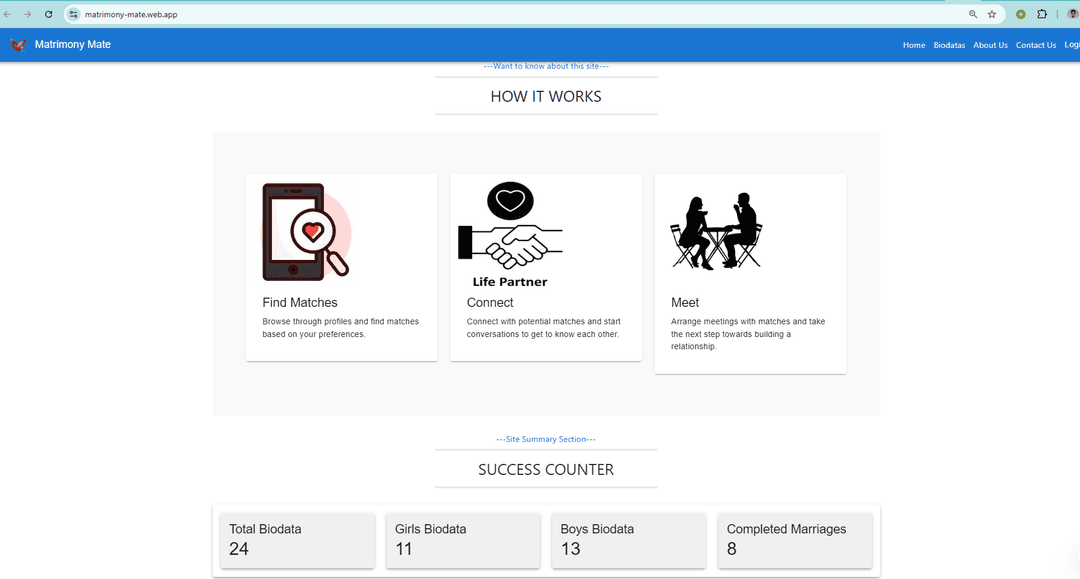
Task: Click the zoom magnifier icon in address bar
Action: point(973,14)
